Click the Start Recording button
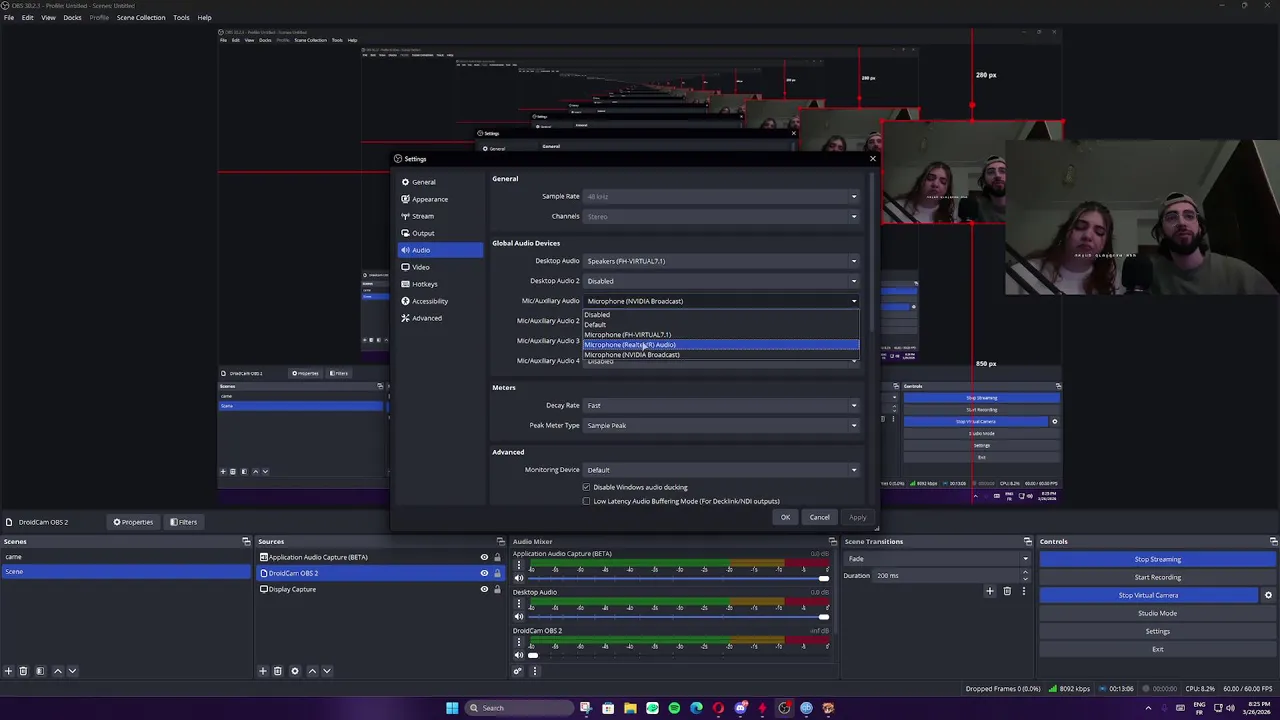 click(x=1157, y=577)
